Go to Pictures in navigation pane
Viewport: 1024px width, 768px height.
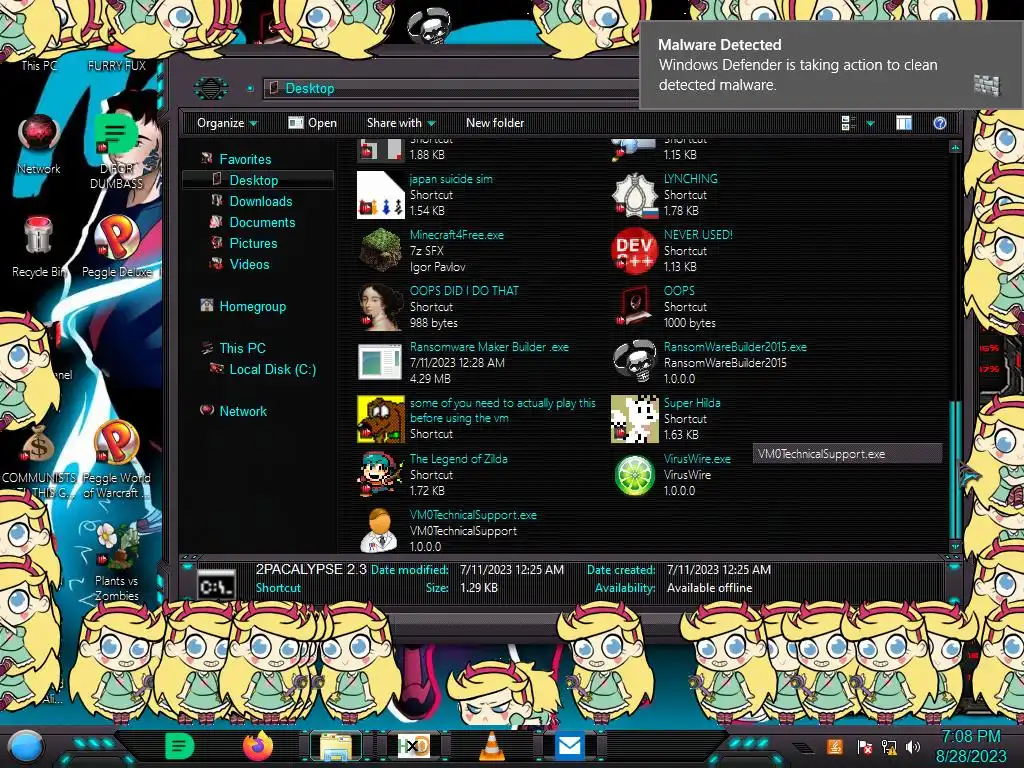tap(253, 243)
